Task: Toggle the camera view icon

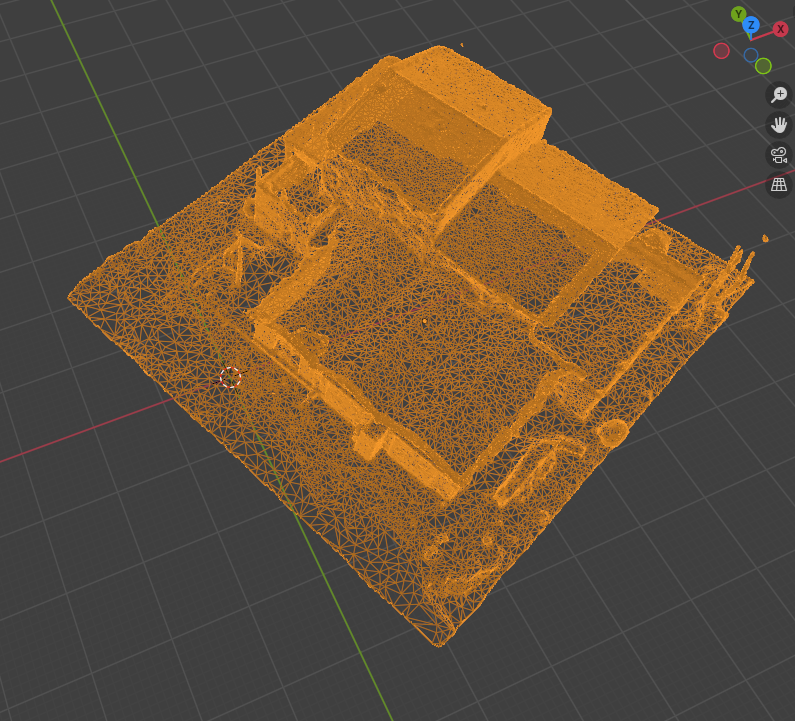Action: (779, 155)
